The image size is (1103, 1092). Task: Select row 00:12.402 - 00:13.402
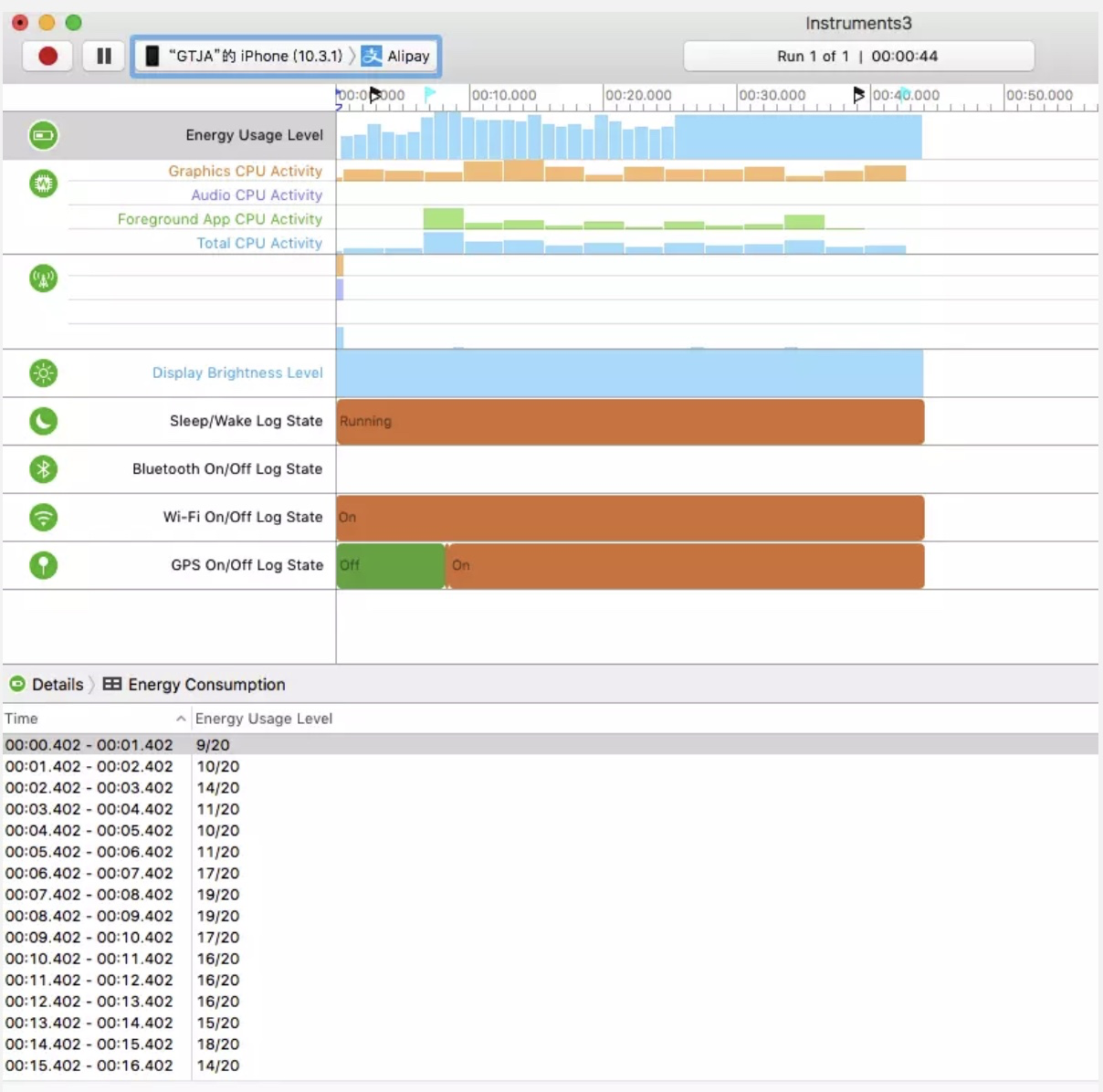pyautogui.click(x=551, y=1002)
